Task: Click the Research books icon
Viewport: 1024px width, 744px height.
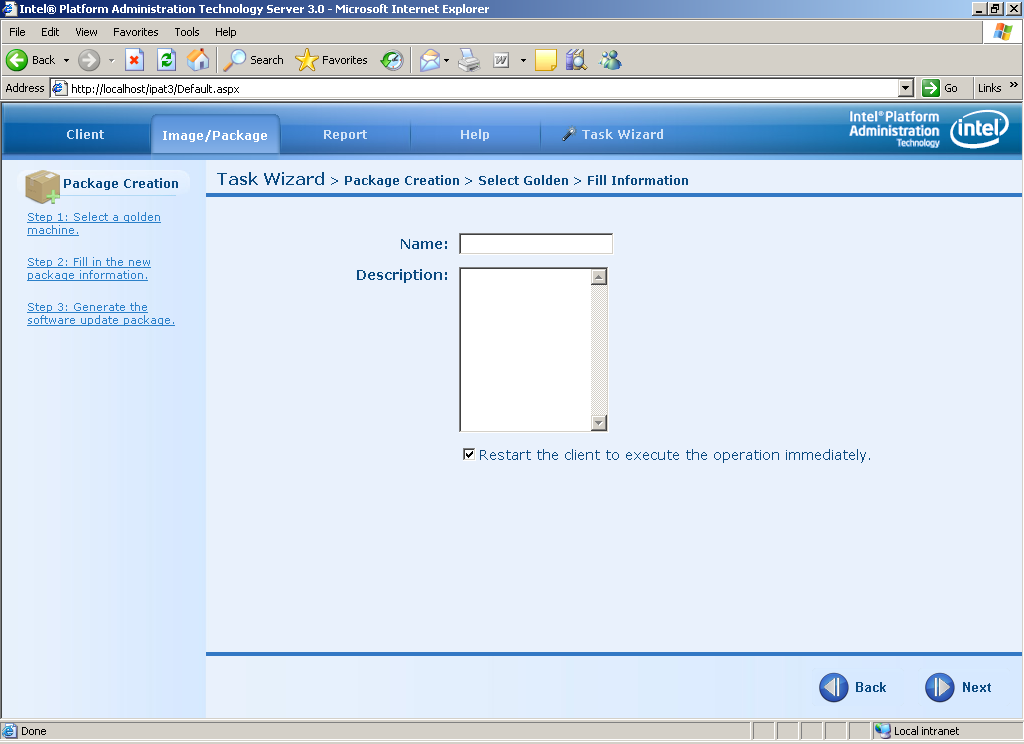Action: (576, 60)
